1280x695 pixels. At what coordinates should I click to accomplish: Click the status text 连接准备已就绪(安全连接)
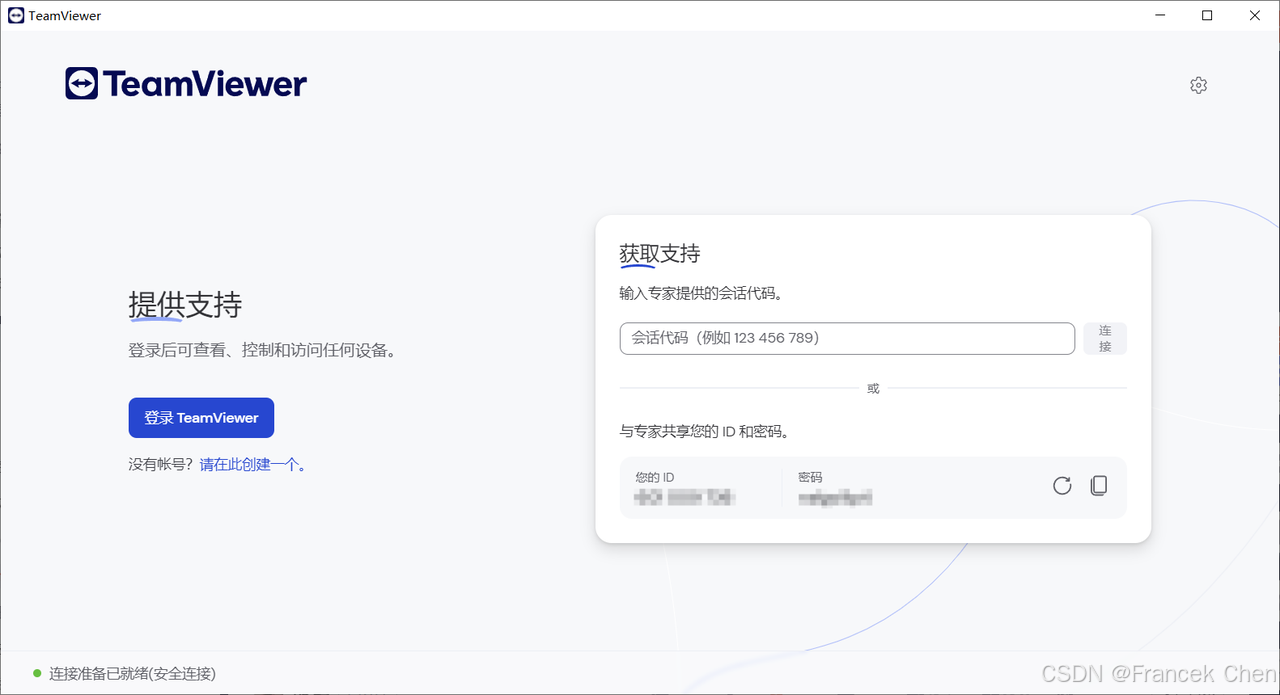tap(133, 674)
